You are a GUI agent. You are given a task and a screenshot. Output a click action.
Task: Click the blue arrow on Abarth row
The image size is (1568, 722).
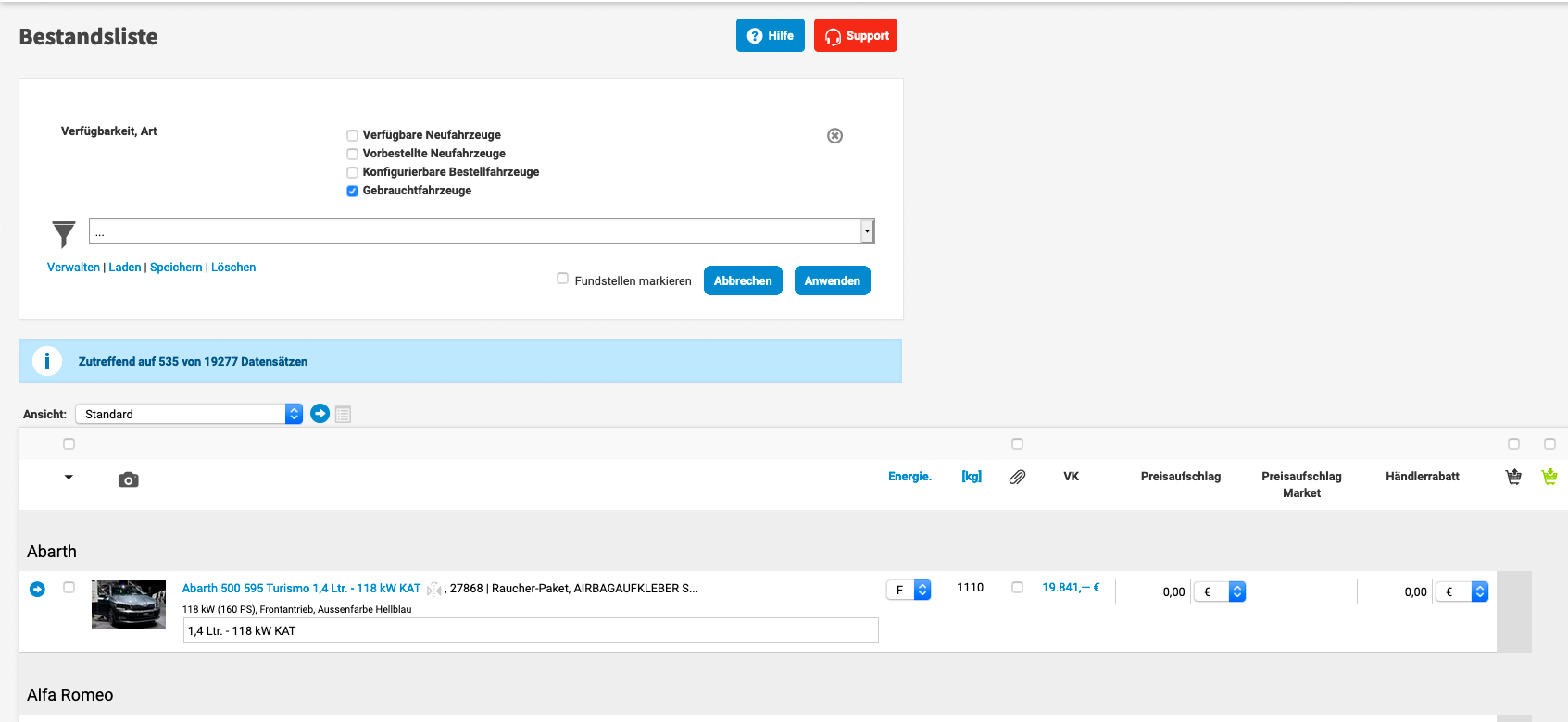[x=37, y=589]
